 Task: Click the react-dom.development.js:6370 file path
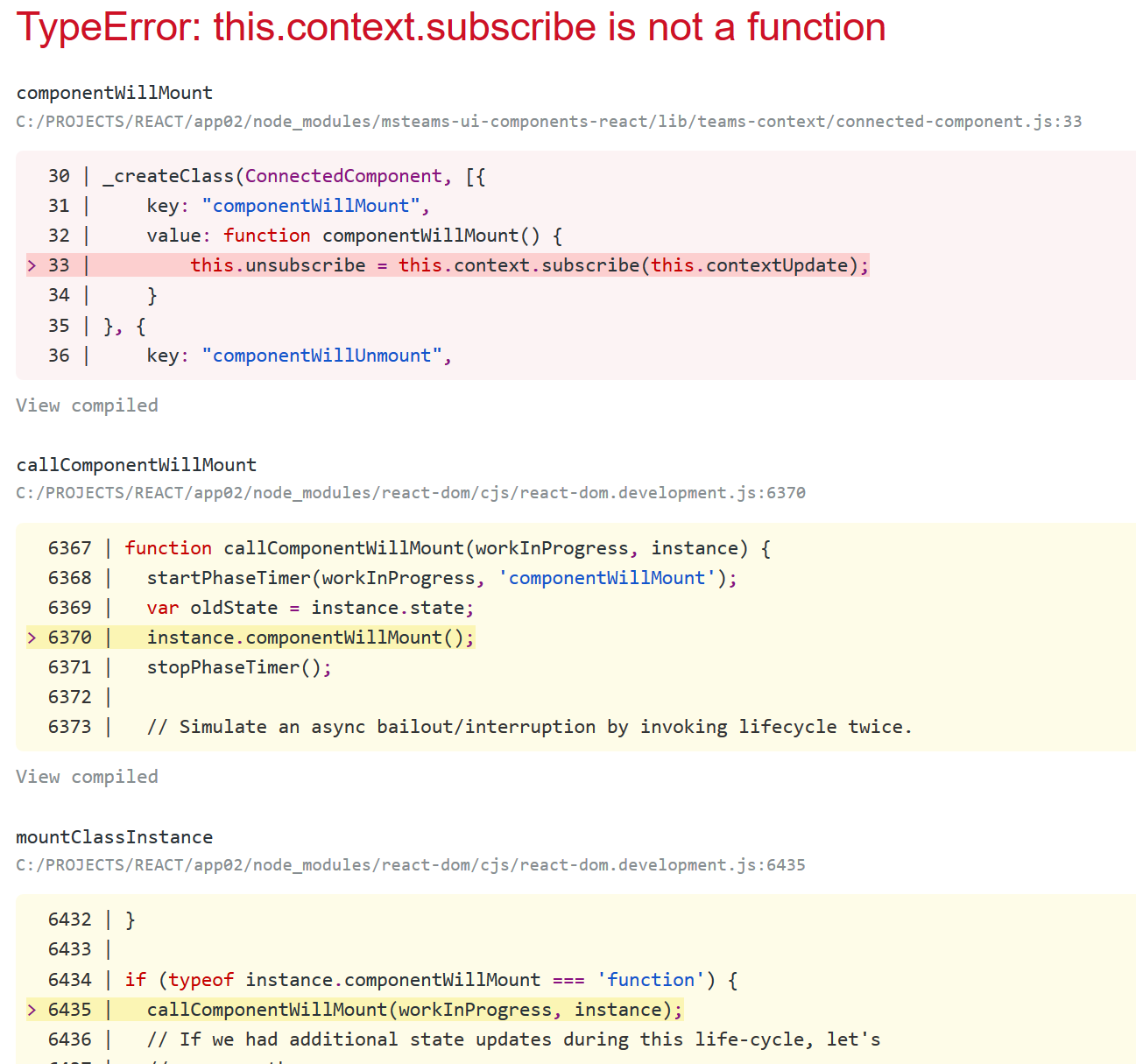click(x=409, y=492)
